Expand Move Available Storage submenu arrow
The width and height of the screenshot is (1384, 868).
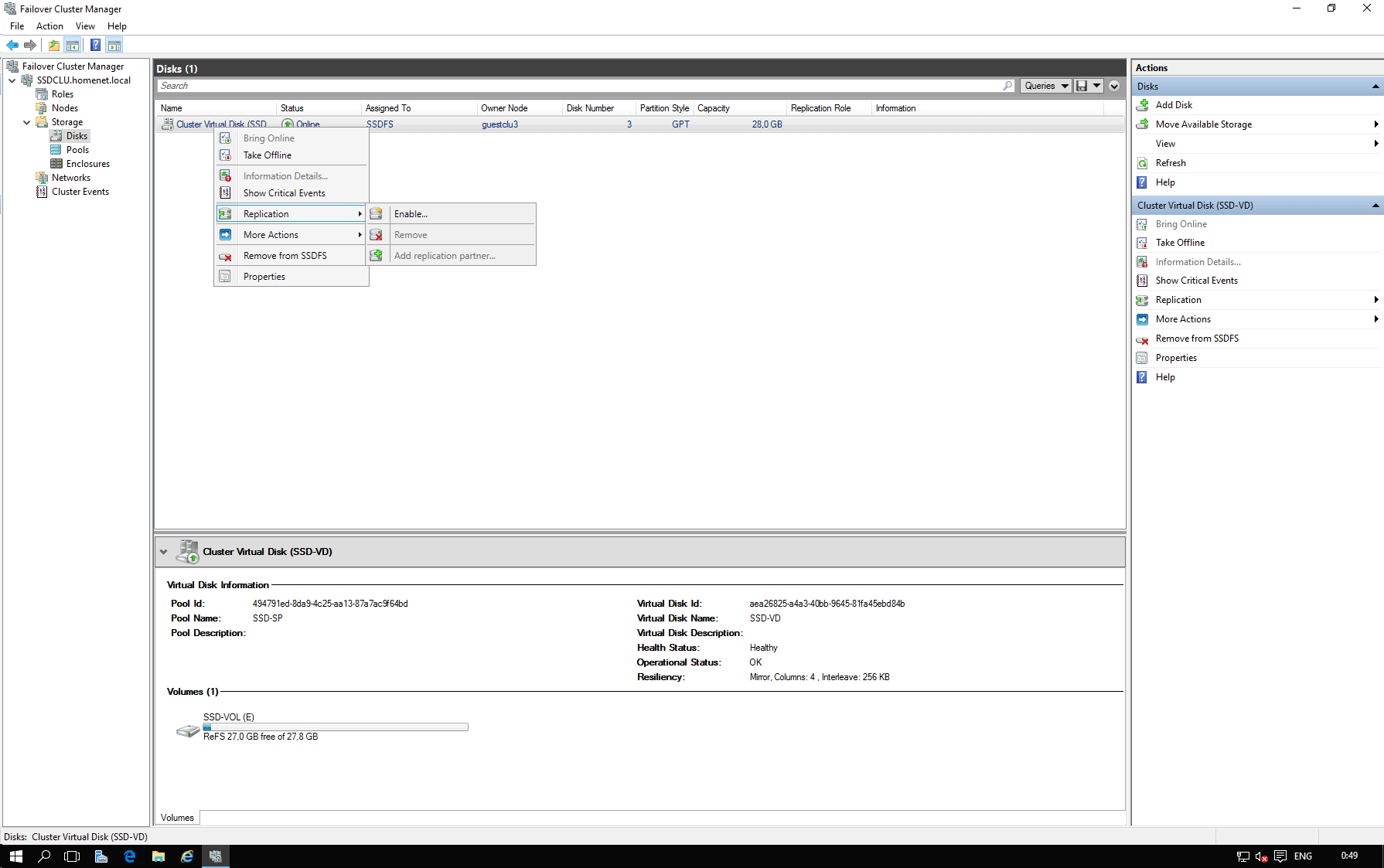[1376, 124]
